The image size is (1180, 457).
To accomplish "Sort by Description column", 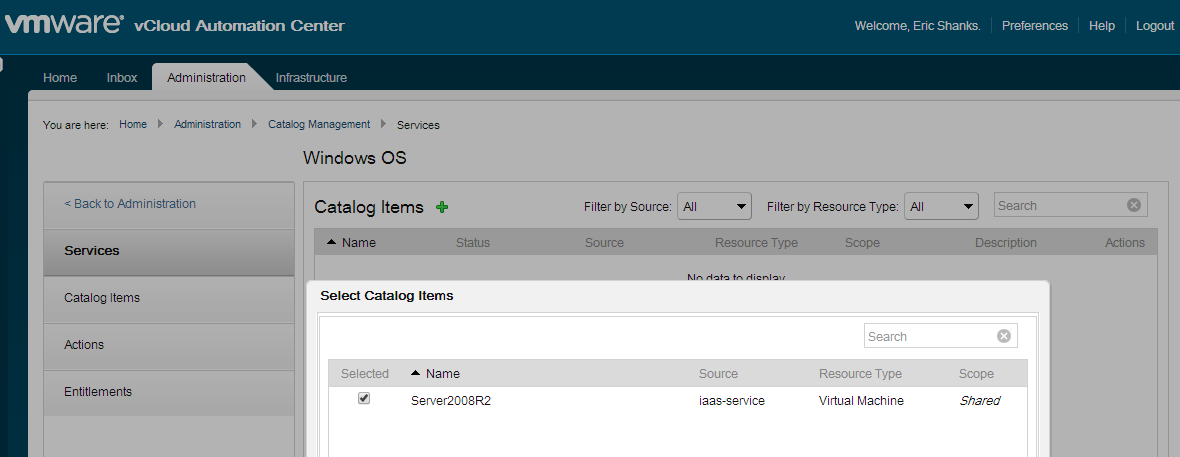I will (x=1006, y=242).
